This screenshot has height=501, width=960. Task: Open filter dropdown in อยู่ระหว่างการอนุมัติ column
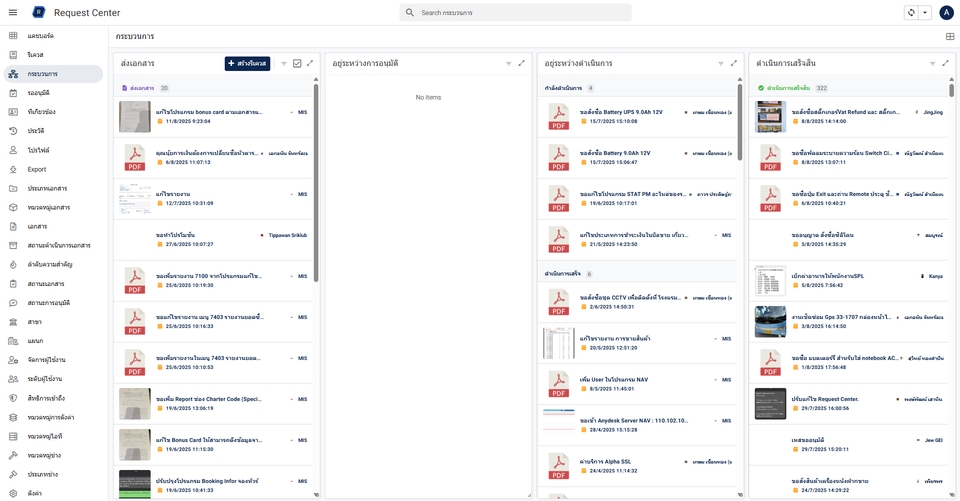[x=508, y=64]
